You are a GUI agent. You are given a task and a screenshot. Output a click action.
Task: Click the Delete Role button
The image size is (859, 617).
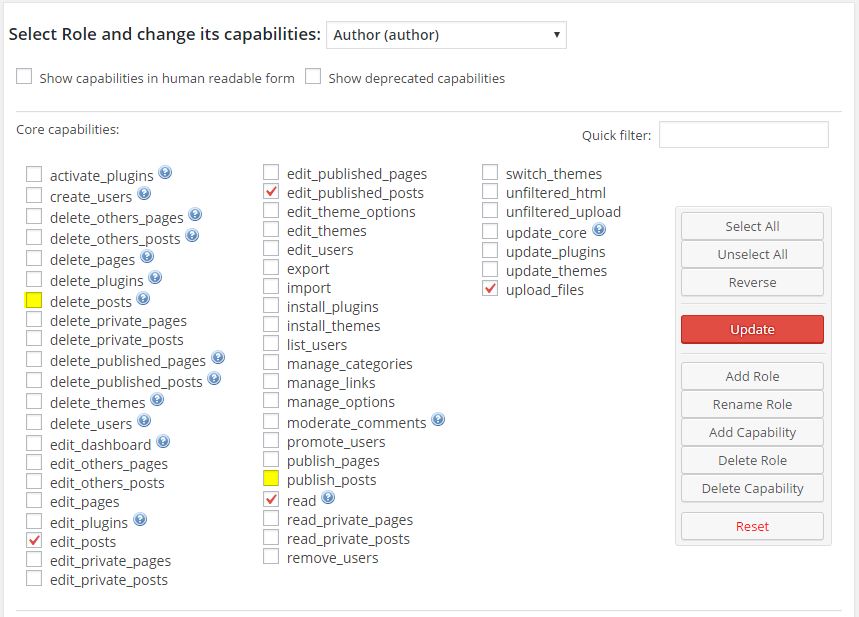[752, 460]
